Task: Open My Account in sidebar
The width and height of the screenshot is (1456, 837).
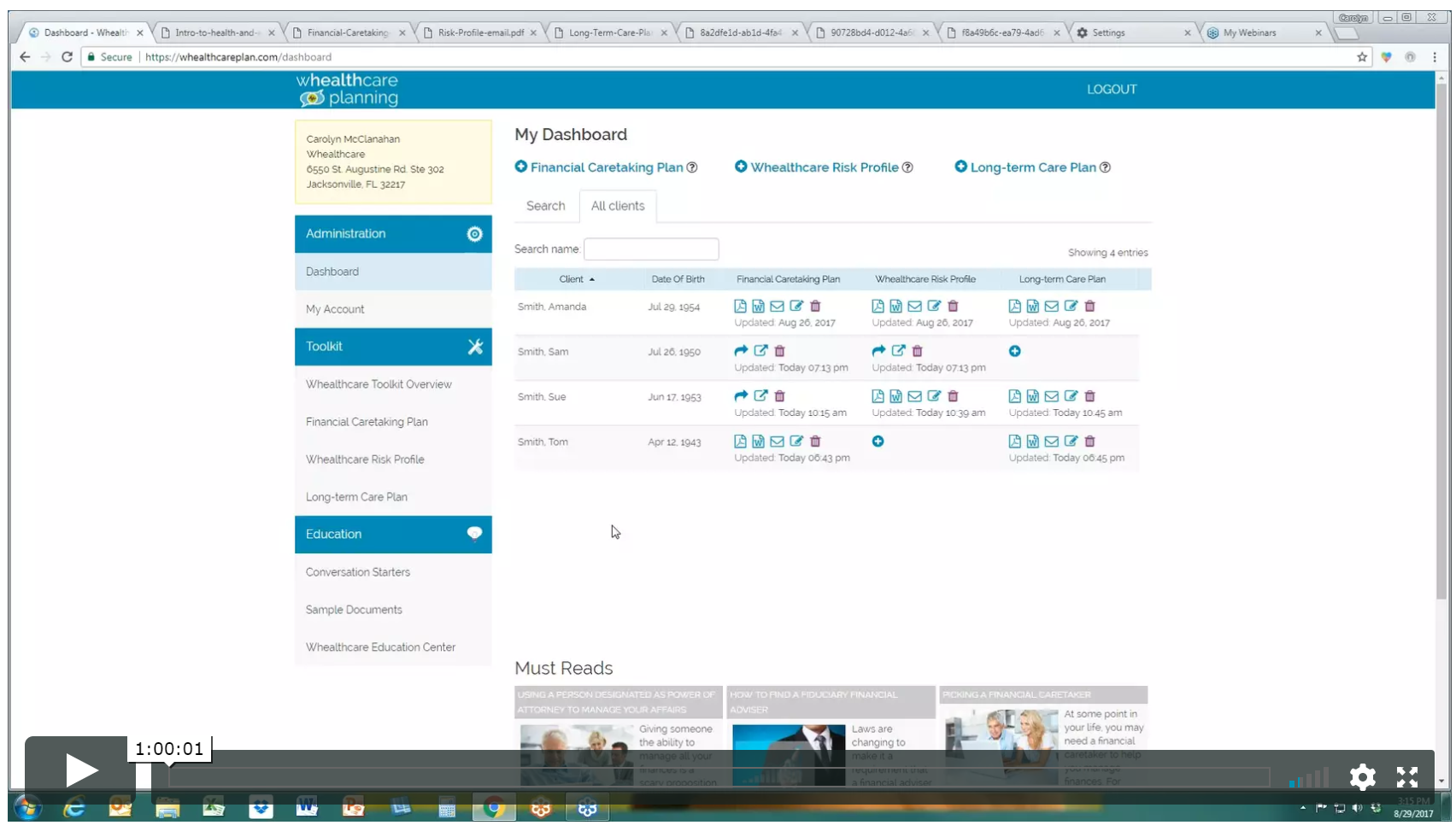Action: coord(335,309)
